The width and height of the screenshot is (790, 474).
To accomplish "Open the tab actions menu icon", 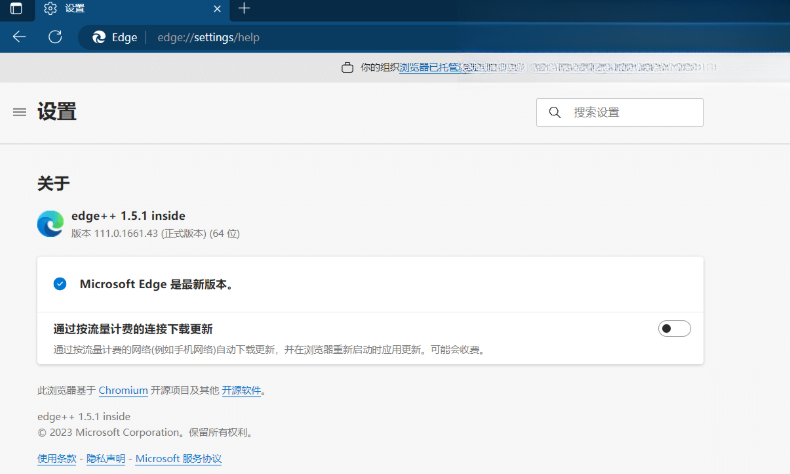I will 16,9.
